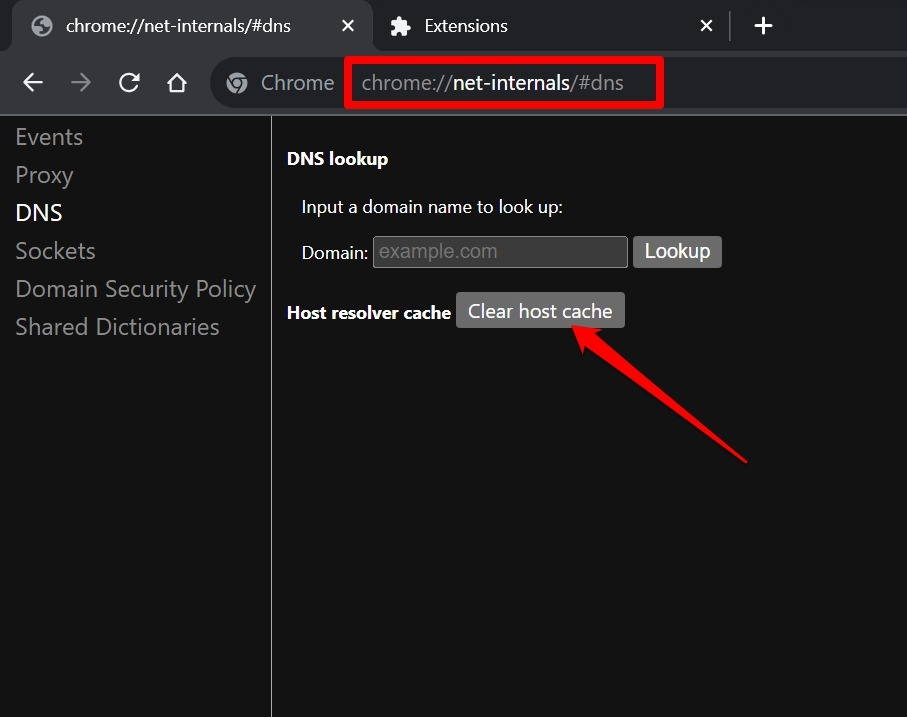This screenshot has width=907, height=717.
Task: Click the home icon in the toolbar
Action: (176, 83)
